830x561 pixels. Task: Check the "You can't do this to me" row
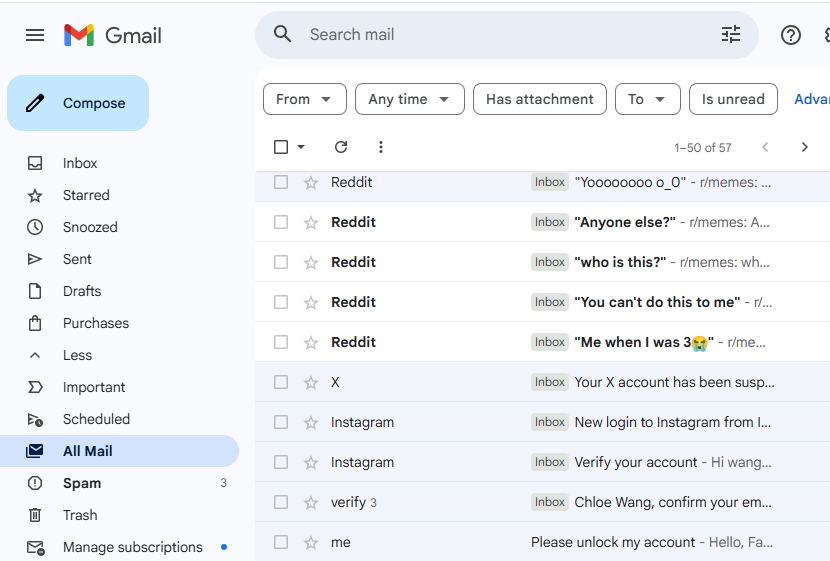(281, 302)
